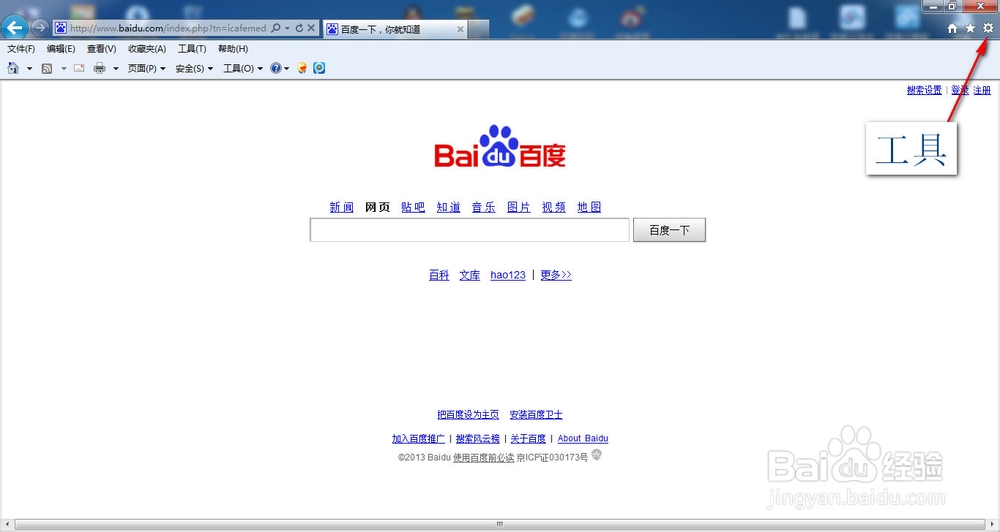Open the 更多>> link

pyautogui.click(x=556, y=275)
